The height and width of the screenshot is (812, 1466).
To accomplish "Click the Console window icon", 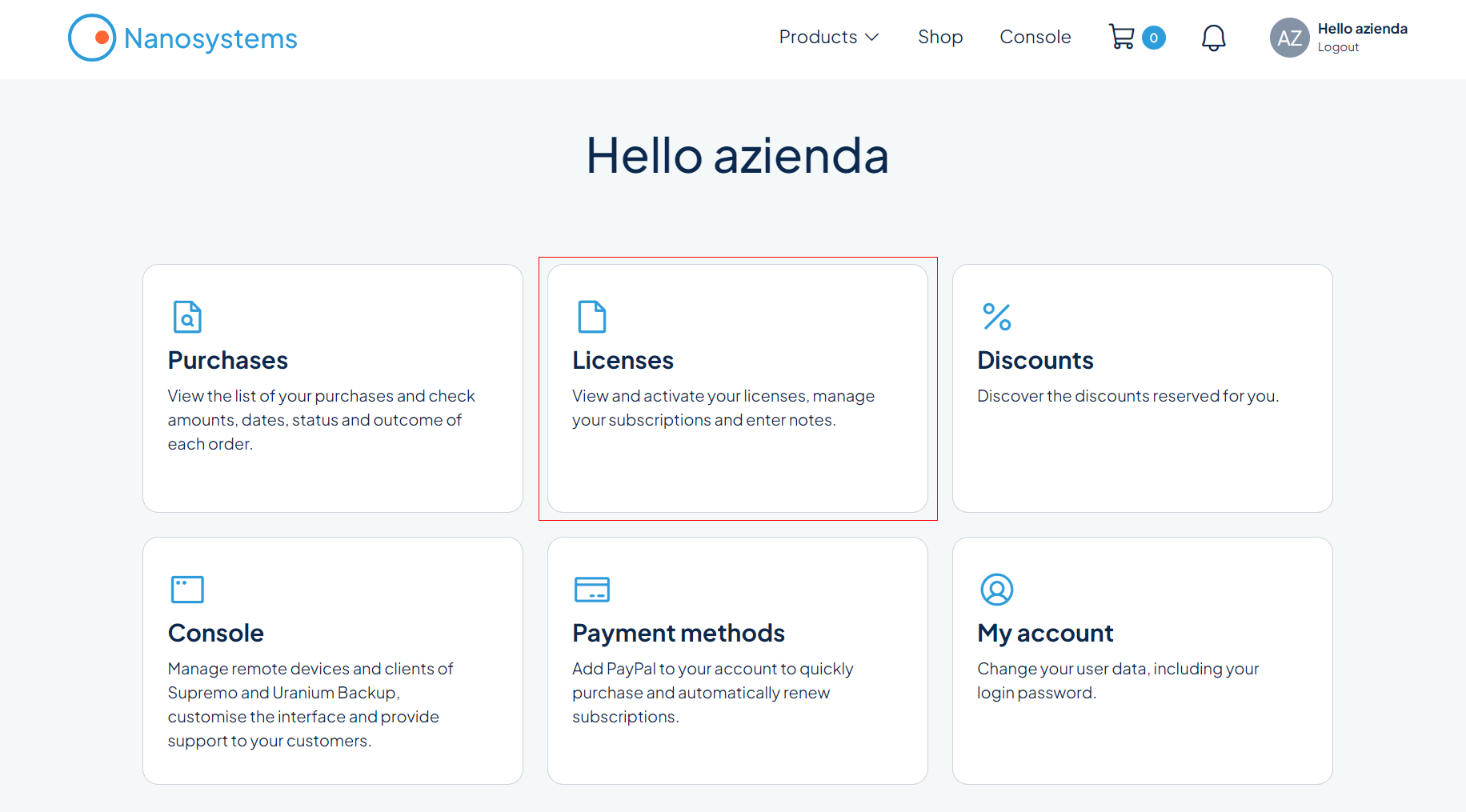I will [187, 590].
